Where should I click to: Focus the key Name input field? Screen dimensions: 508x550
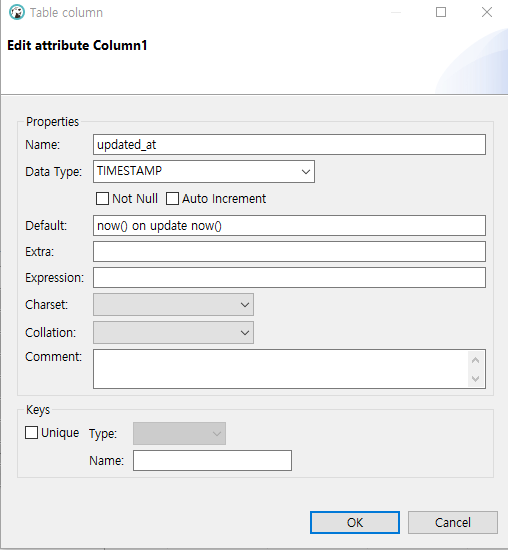pos(212,461)
